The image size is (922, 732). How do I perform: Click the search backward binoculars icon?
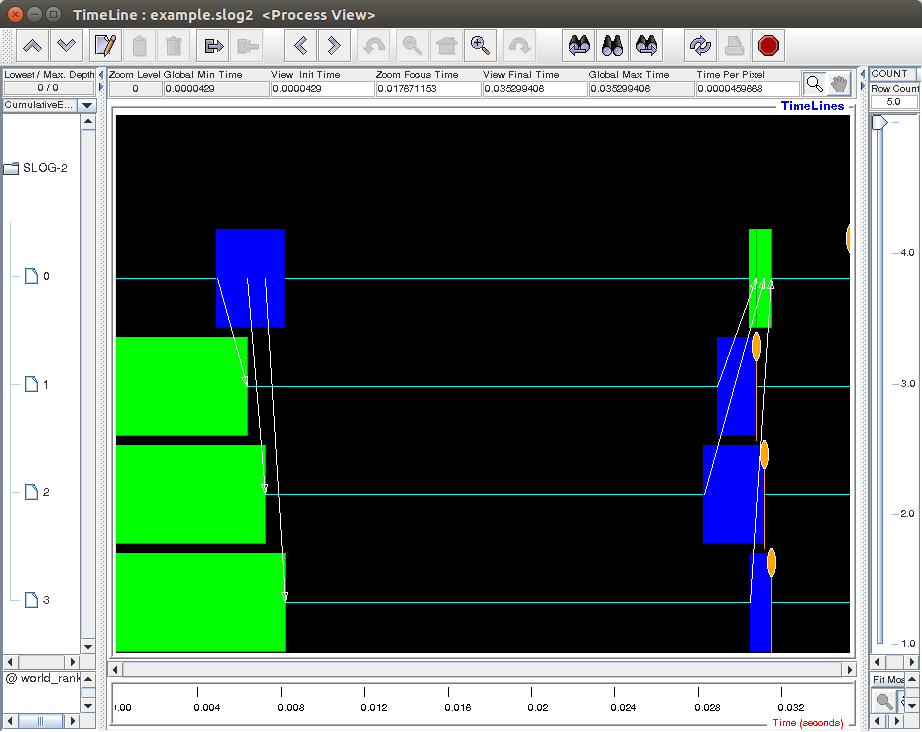click(579, 46)
